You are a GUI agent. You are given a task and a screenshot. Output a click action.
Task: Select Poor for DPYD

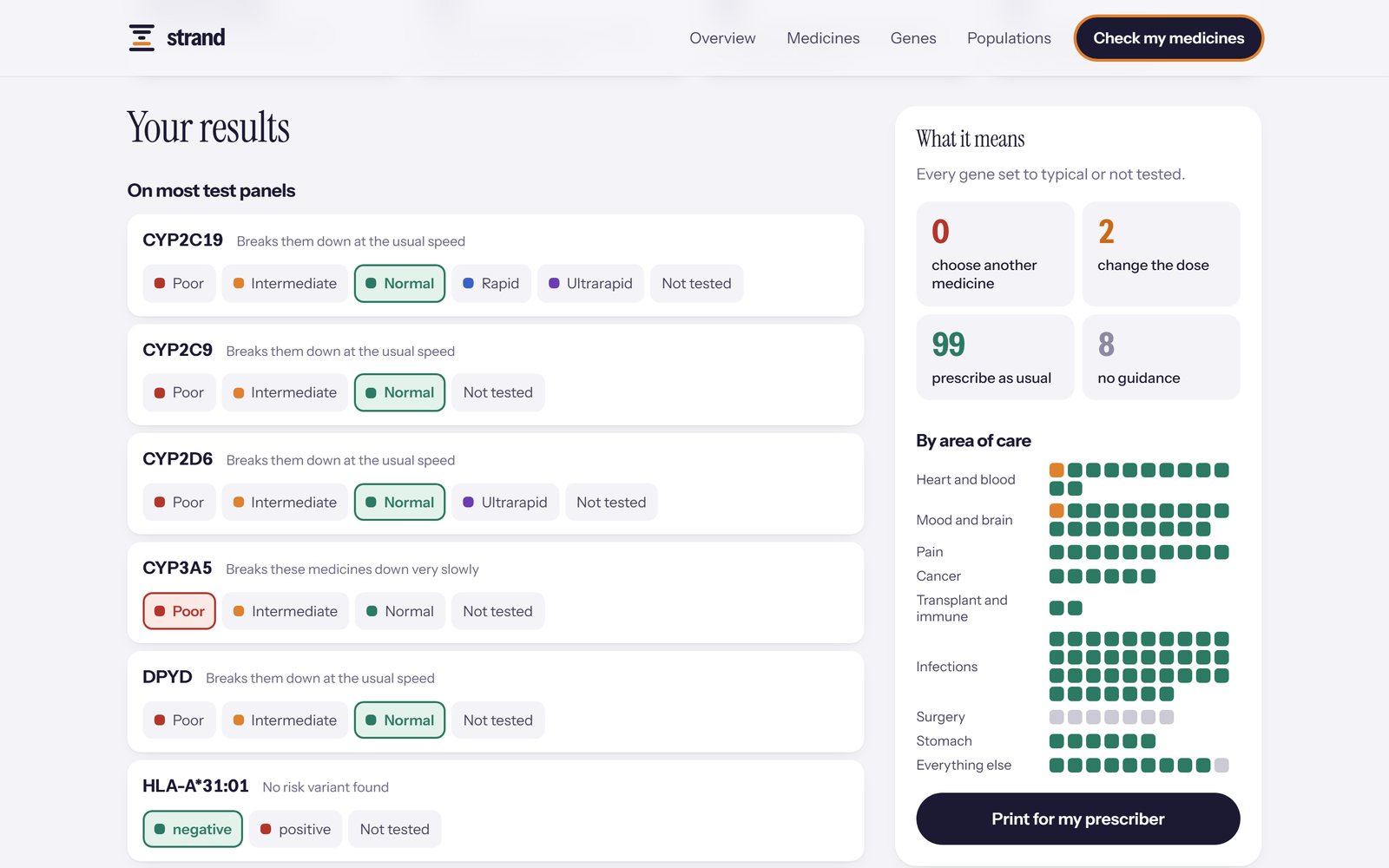179,720
